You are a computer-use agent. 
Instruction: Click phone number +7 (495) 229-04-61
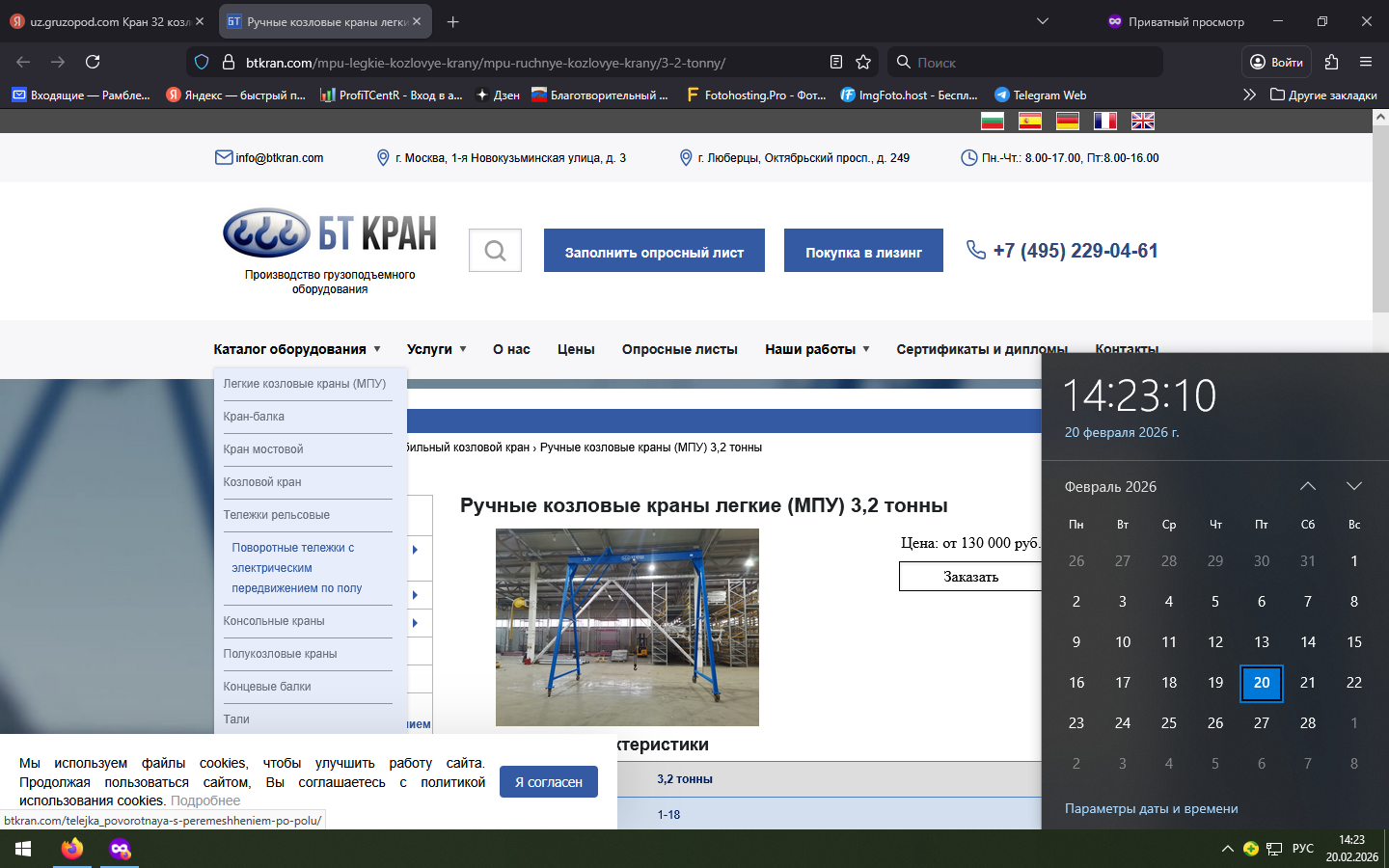(x=1076, y=251)
